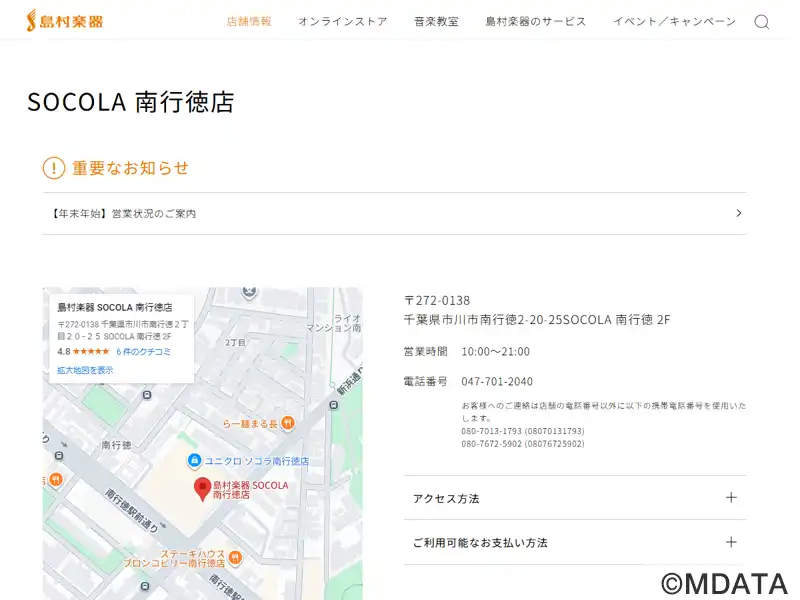The width and height of the screenshot is (800, 600).
Task: Click the bus stop icon near 新浜通り
Action: [x=334, y=405]
